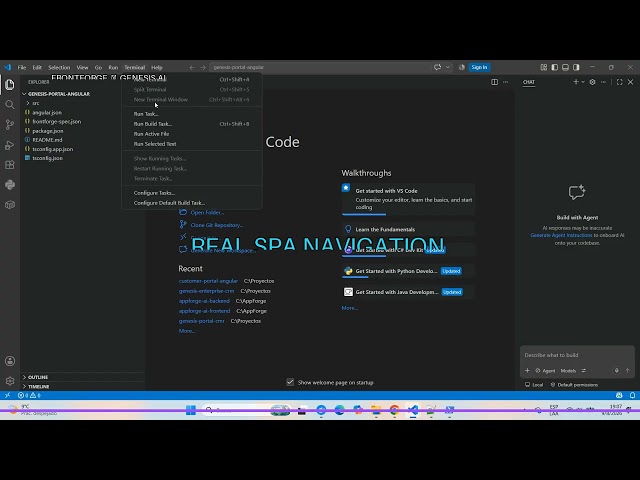The image size is (640, 480).
Task: Open the File menu
Action: pyautogui.click(x=22, y=67)
